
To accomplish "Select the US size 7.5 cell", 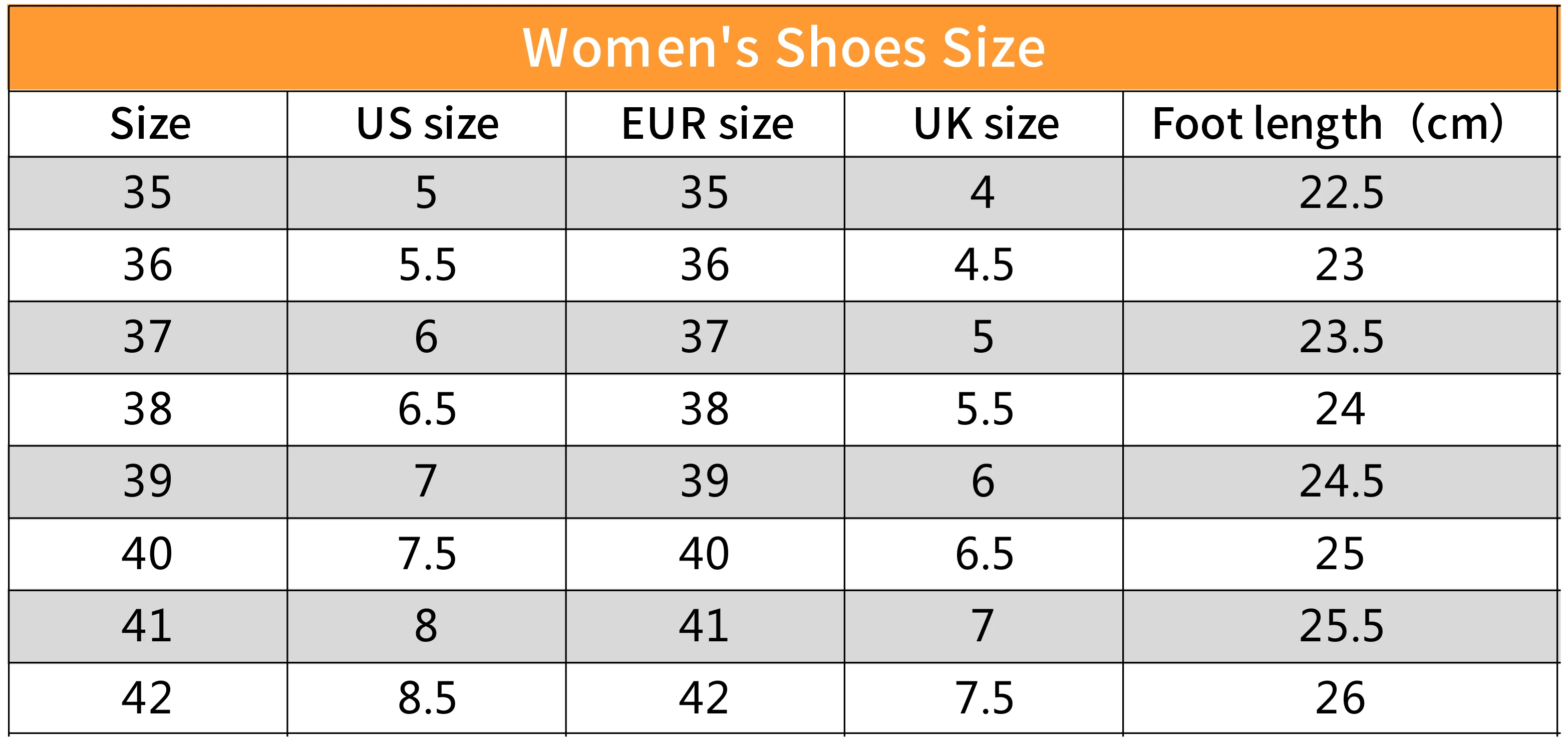I will [427, 554].
